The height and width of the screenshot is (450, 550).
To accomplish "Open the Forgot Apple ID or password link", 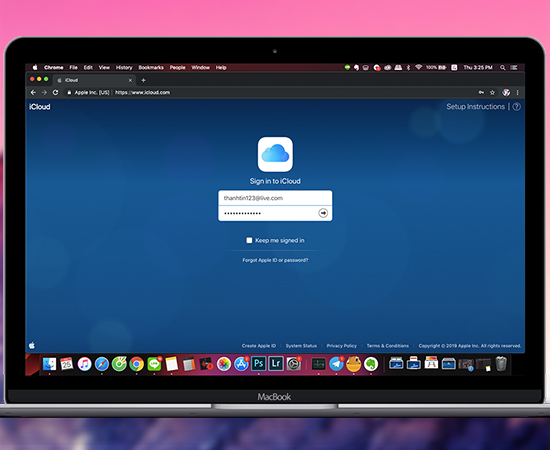I will tap(275, 260).
